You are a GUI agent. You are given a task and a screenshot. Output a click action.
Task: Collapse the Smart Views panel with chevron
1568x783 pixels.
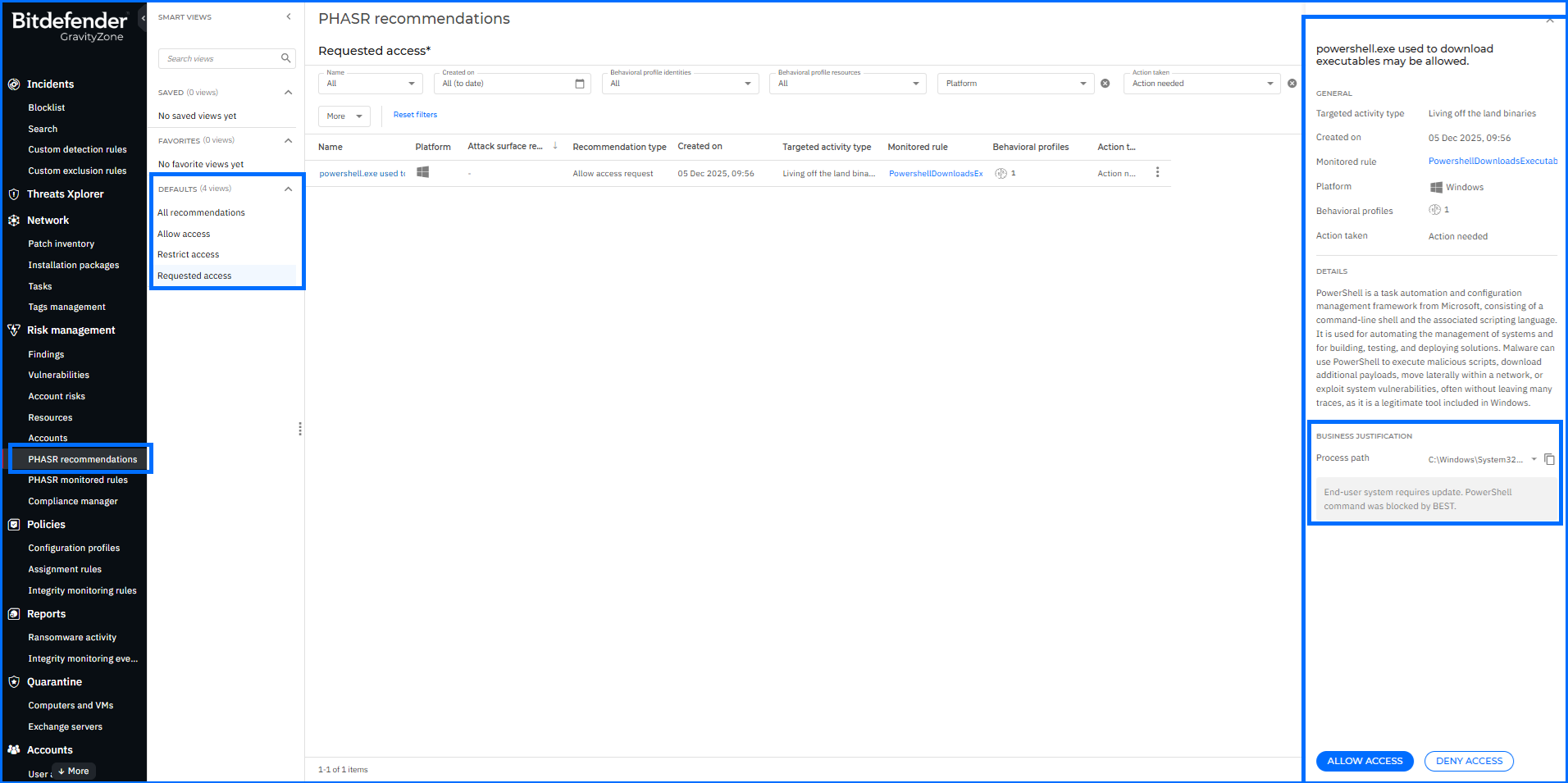point(289,16)
